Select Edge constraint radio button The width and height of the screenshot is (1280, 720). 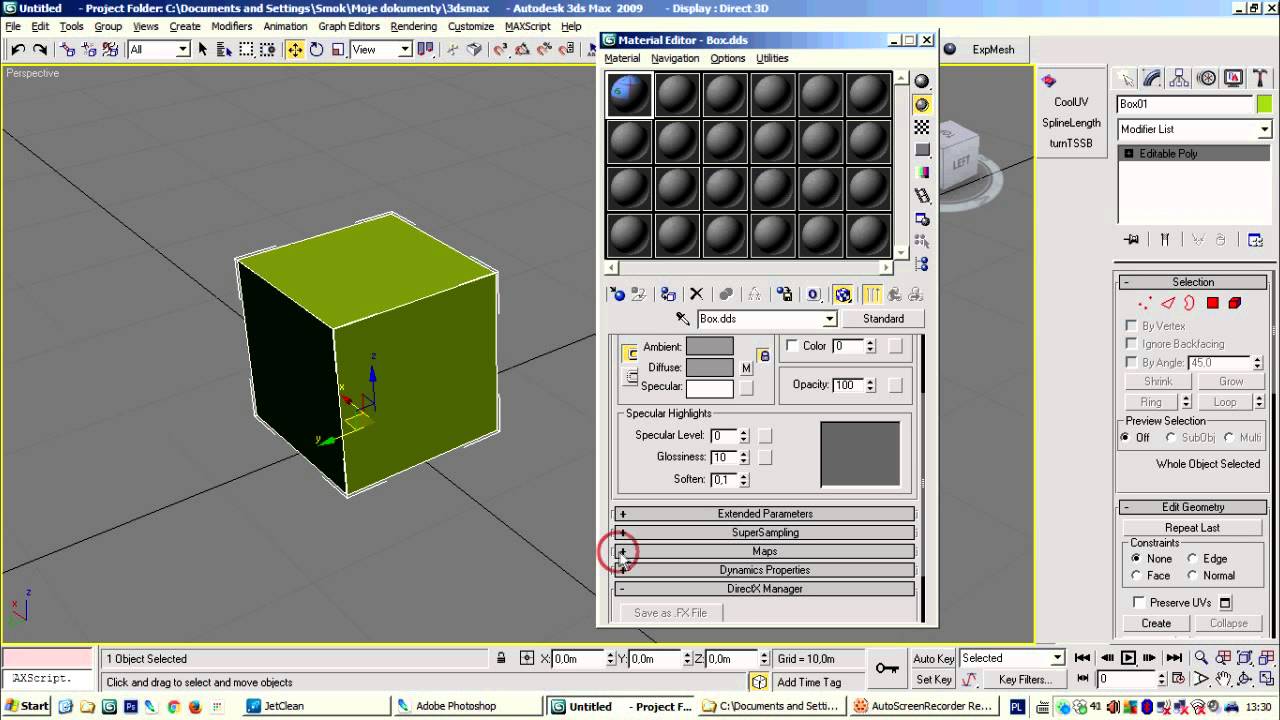(1192, 559)
